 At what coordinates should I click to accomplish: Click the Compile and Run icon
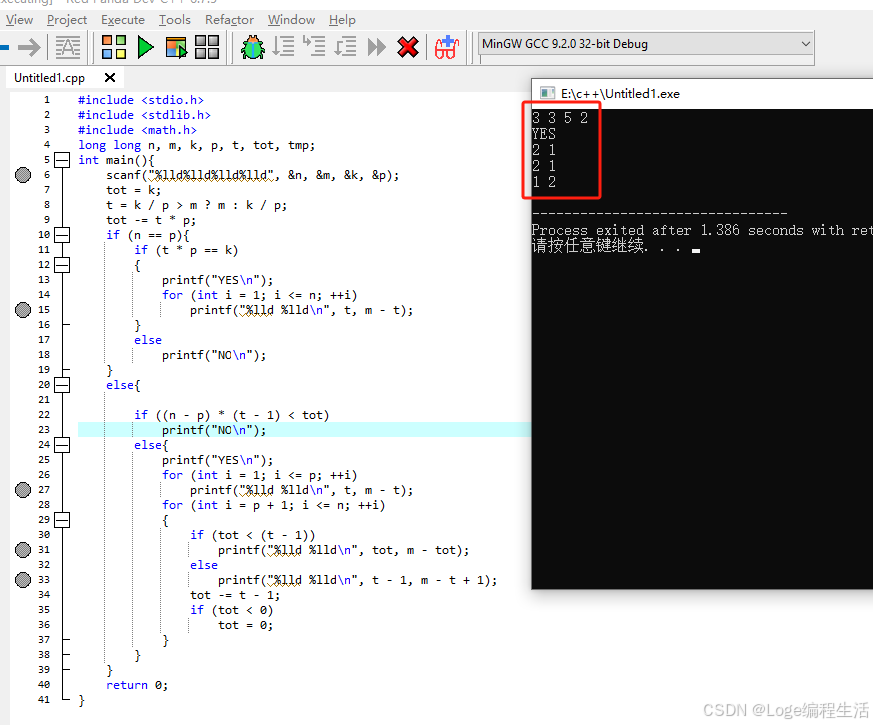[176, 47]
